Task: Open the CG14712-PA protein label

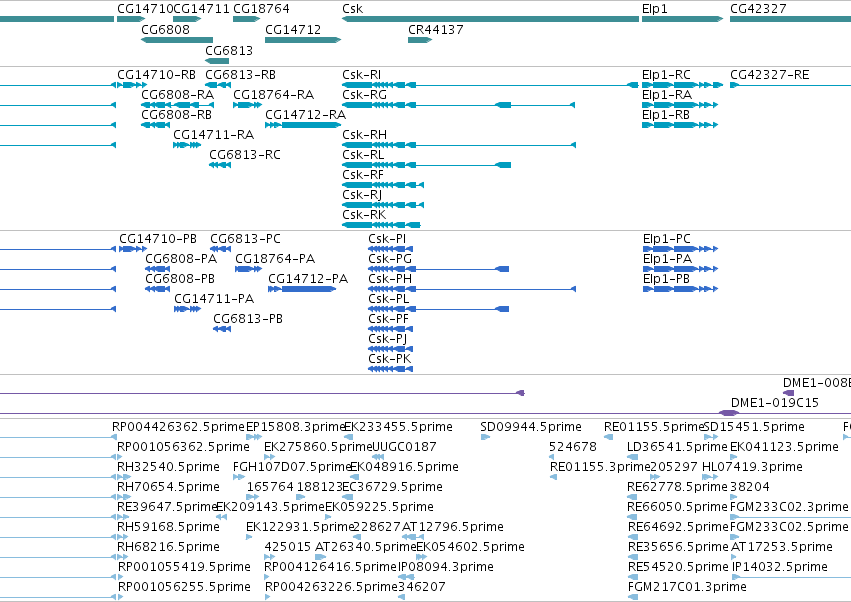Action: tap(308, 279)
